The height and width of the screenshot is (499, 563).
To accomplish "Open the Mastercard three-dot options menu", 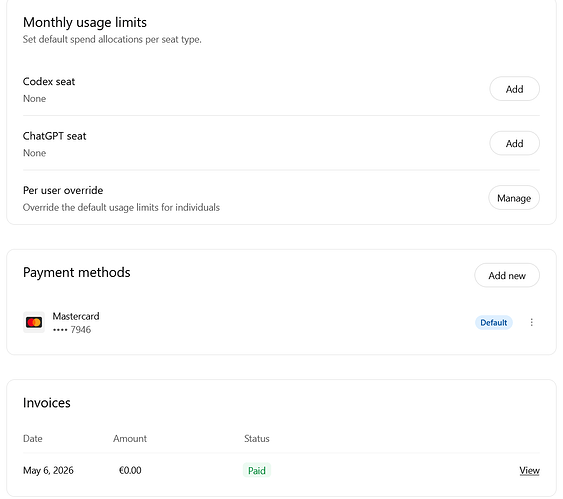I will 531,322.
